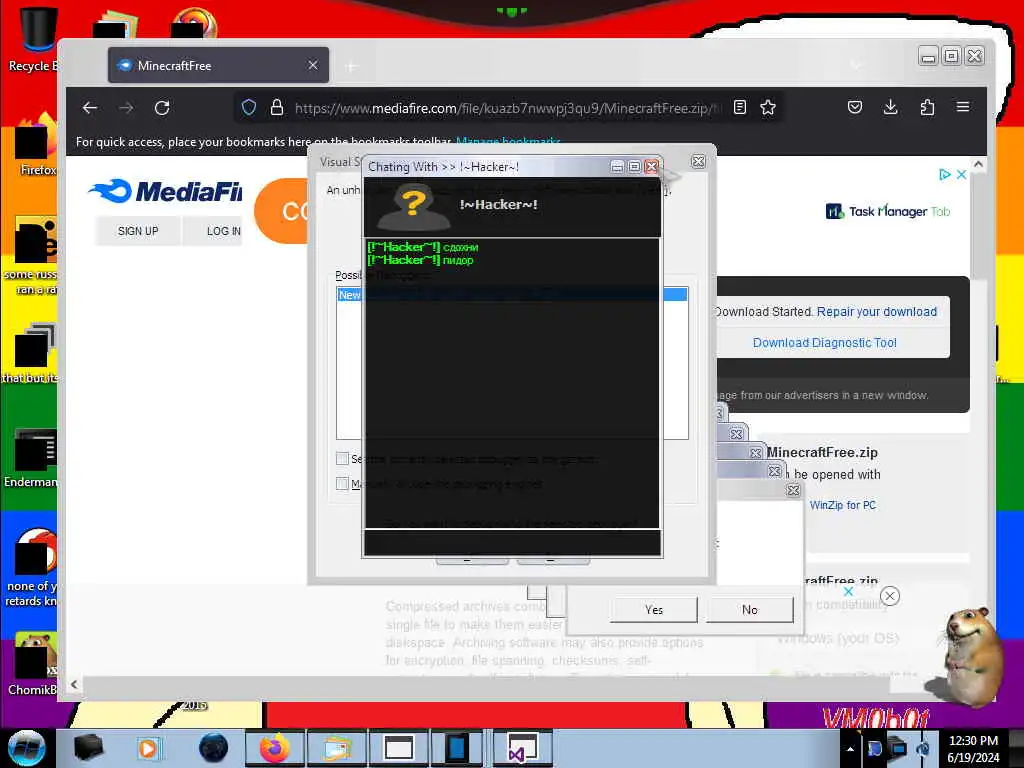The image size is (1024, 768).
Task: Open the Save to Pocket button
Action: 855,107
